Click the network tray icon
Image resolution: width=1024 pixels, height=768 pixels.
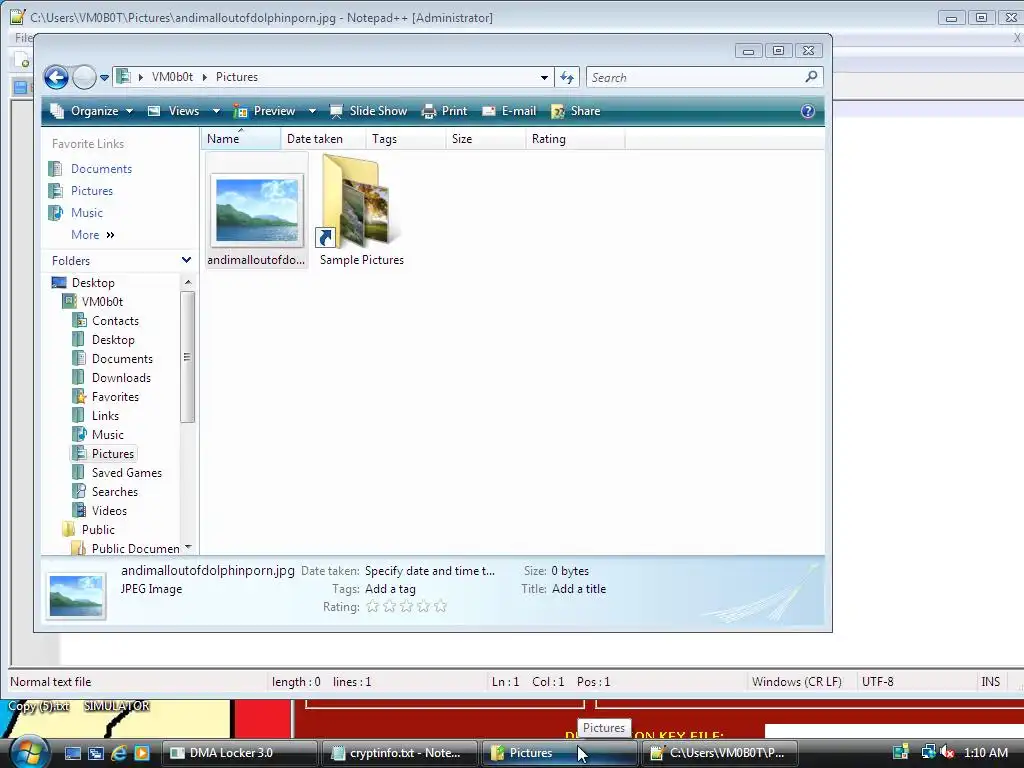click(927, 753)
